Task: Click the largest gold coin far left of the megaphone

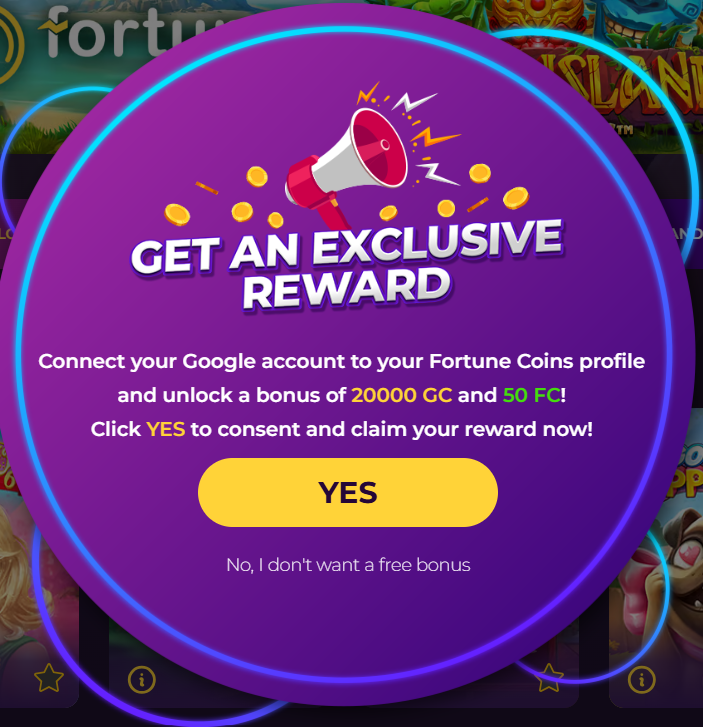Action: click(177, 215)
